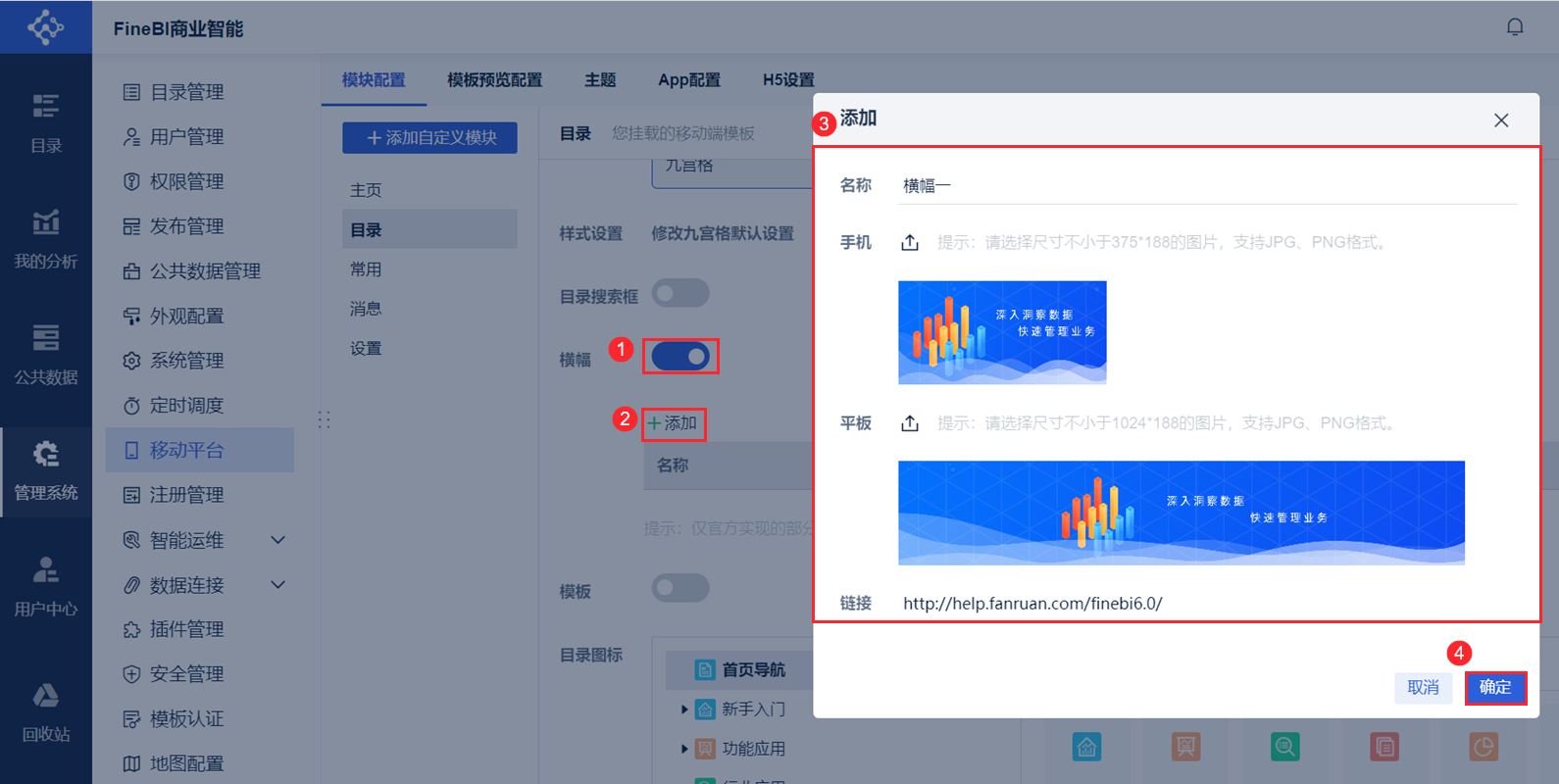Click the 平板 image upload icon

coord(910,422)
